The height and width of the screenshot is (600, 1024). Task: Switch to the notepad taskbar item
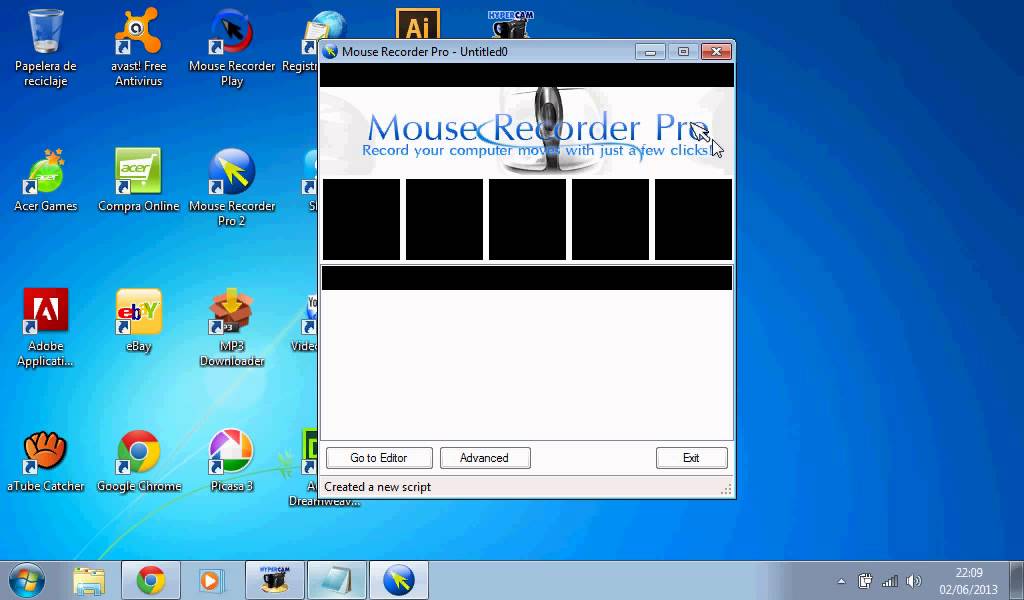coord(337,580)
